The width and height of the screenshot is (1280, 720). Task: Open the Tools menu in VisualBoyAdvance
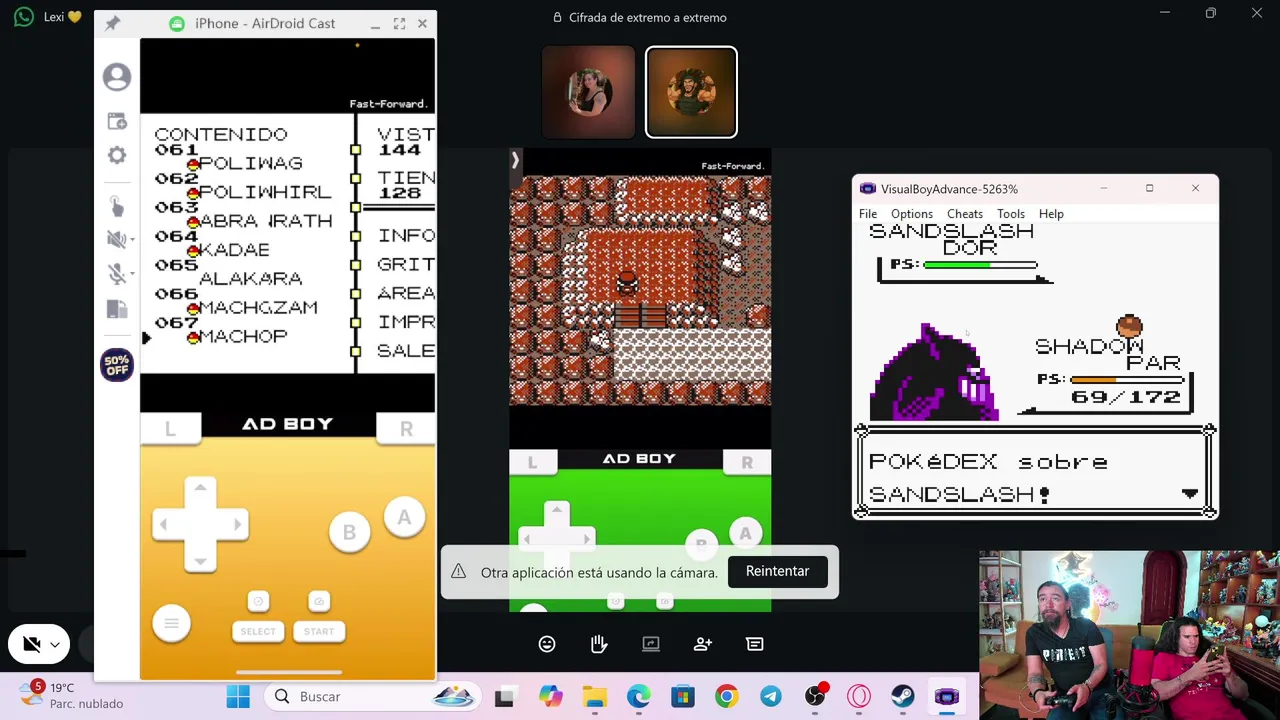pyautogui.click(x=1011, y=214)
